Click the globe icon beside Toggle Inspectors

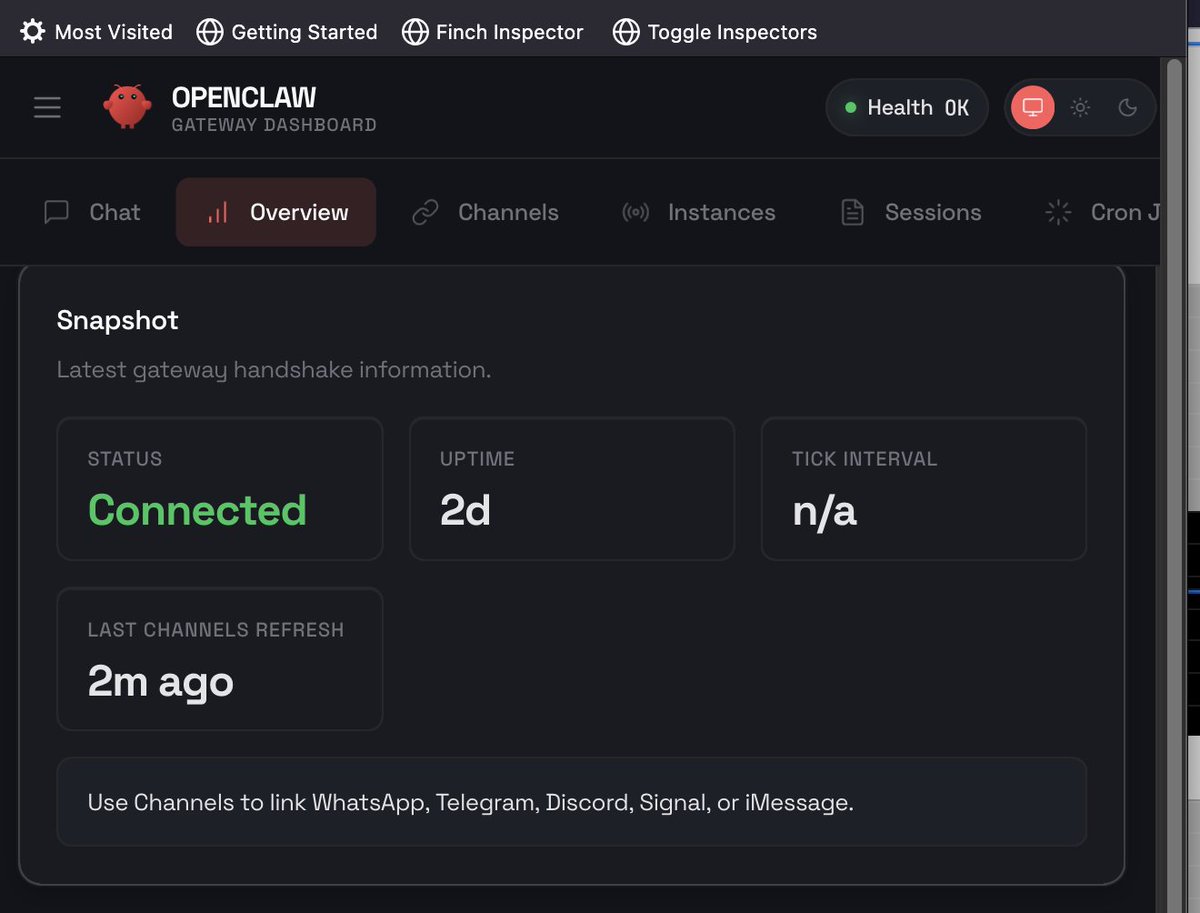click(626, 32)
